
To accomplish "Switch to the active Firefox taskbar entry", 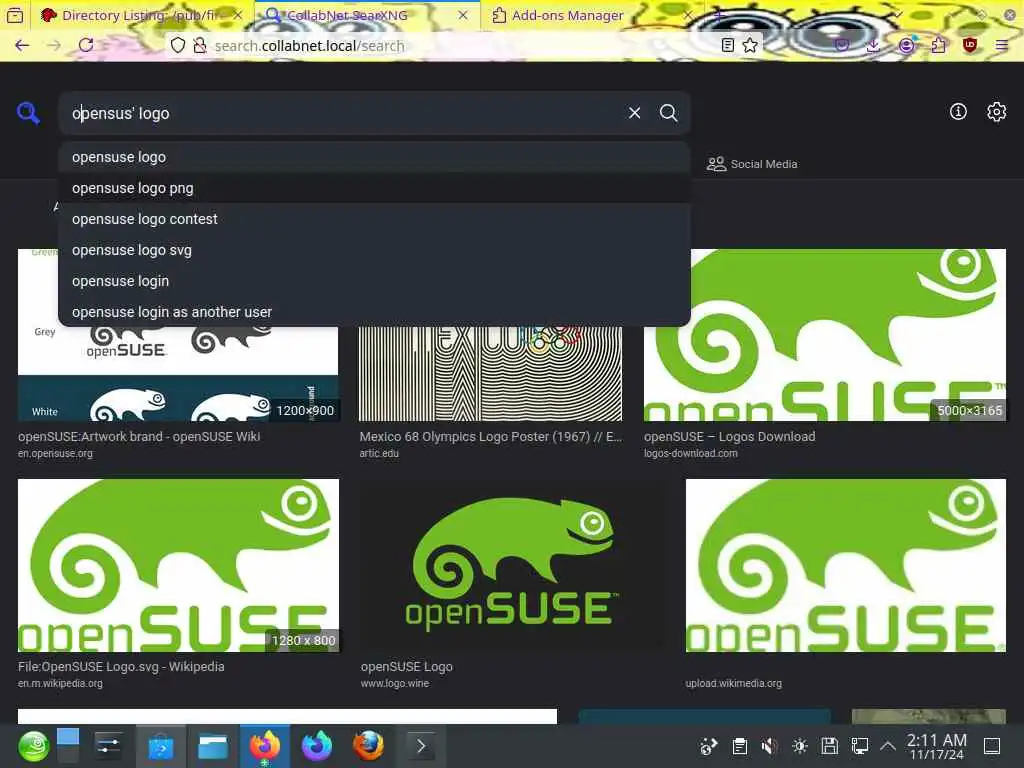I will tap(264, 746).
